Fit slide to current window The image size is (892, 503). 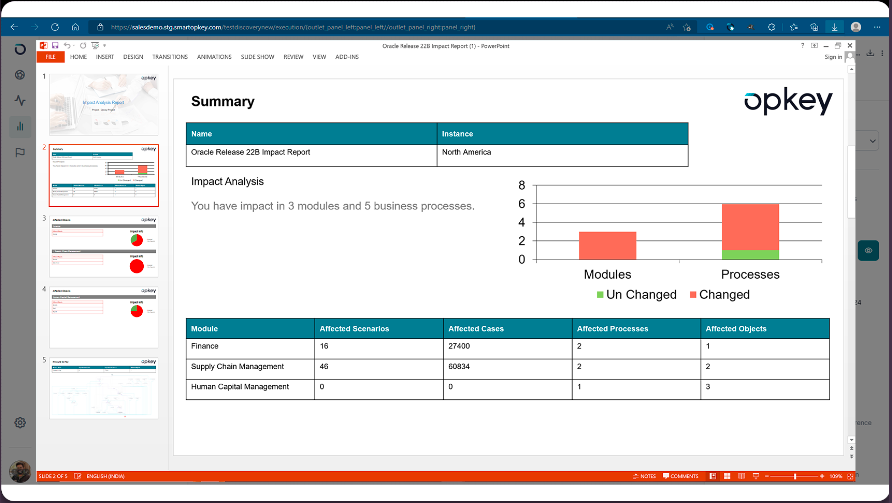pos(850,476)
